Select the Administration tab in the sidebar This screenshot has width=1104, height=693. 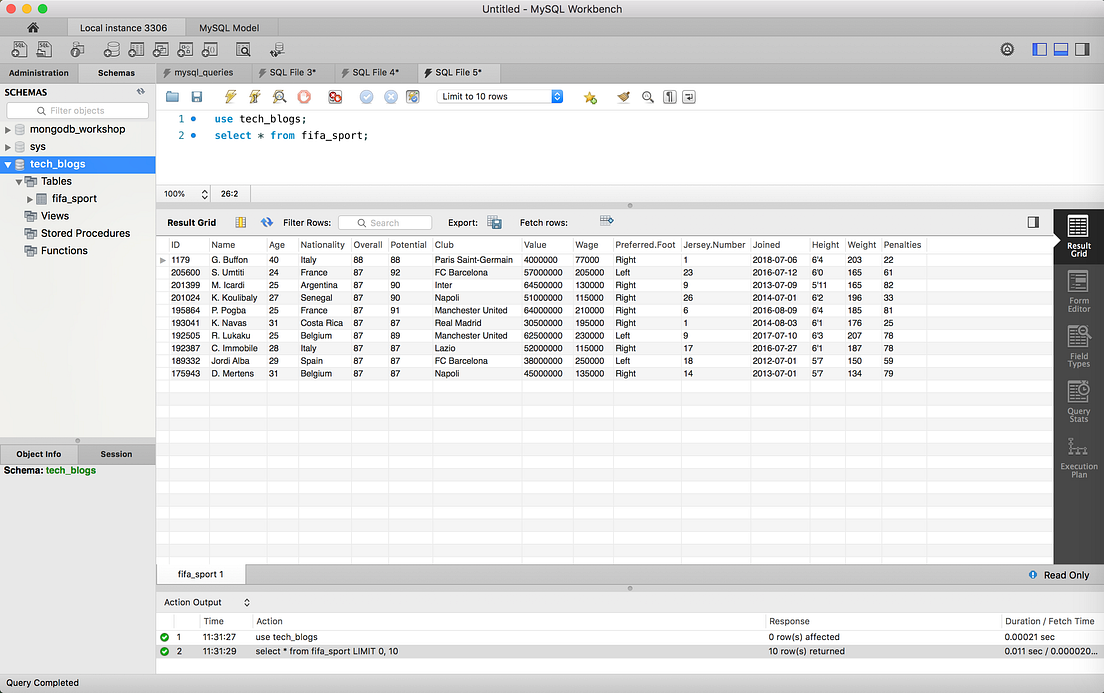coord(38,72)
